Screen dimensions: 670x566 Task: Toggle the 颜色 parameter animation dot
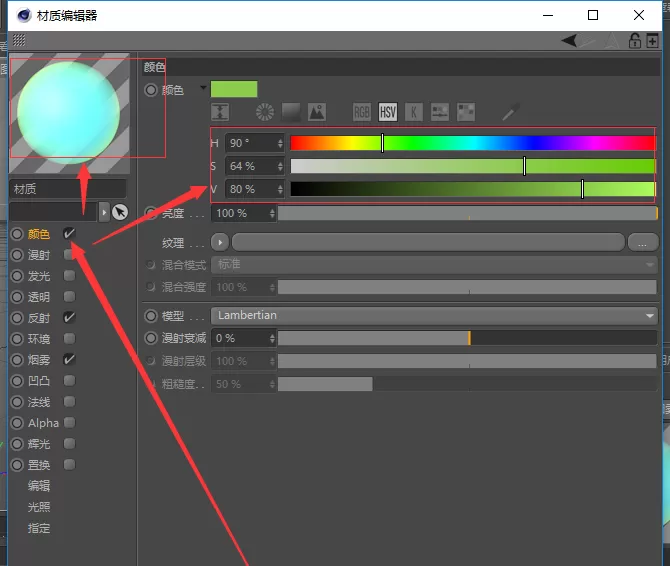pyautogui.click(x=151, y=90)
